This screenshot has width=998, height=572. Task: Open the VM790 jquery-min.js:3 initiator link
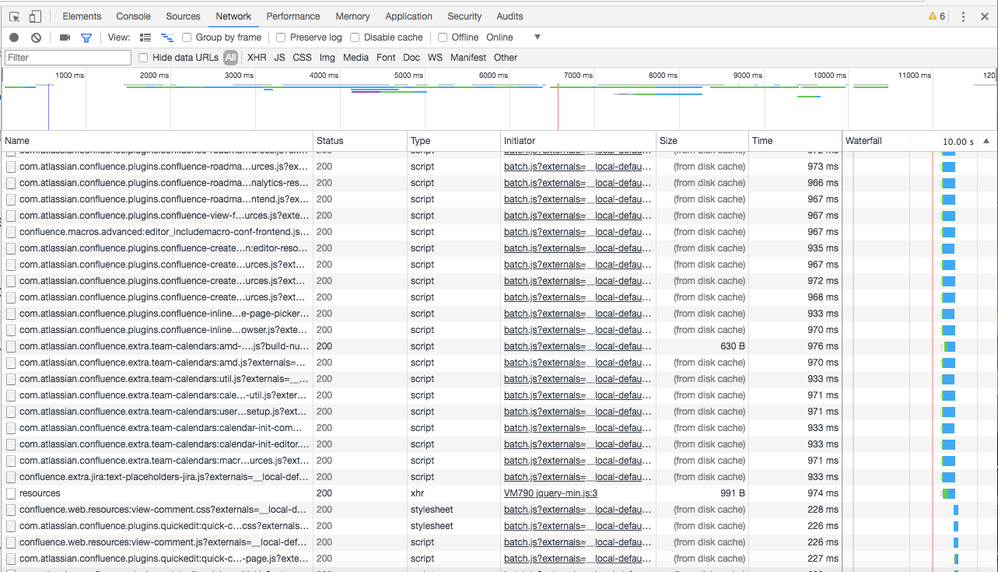pyautogui.click(x=550, y=493)
